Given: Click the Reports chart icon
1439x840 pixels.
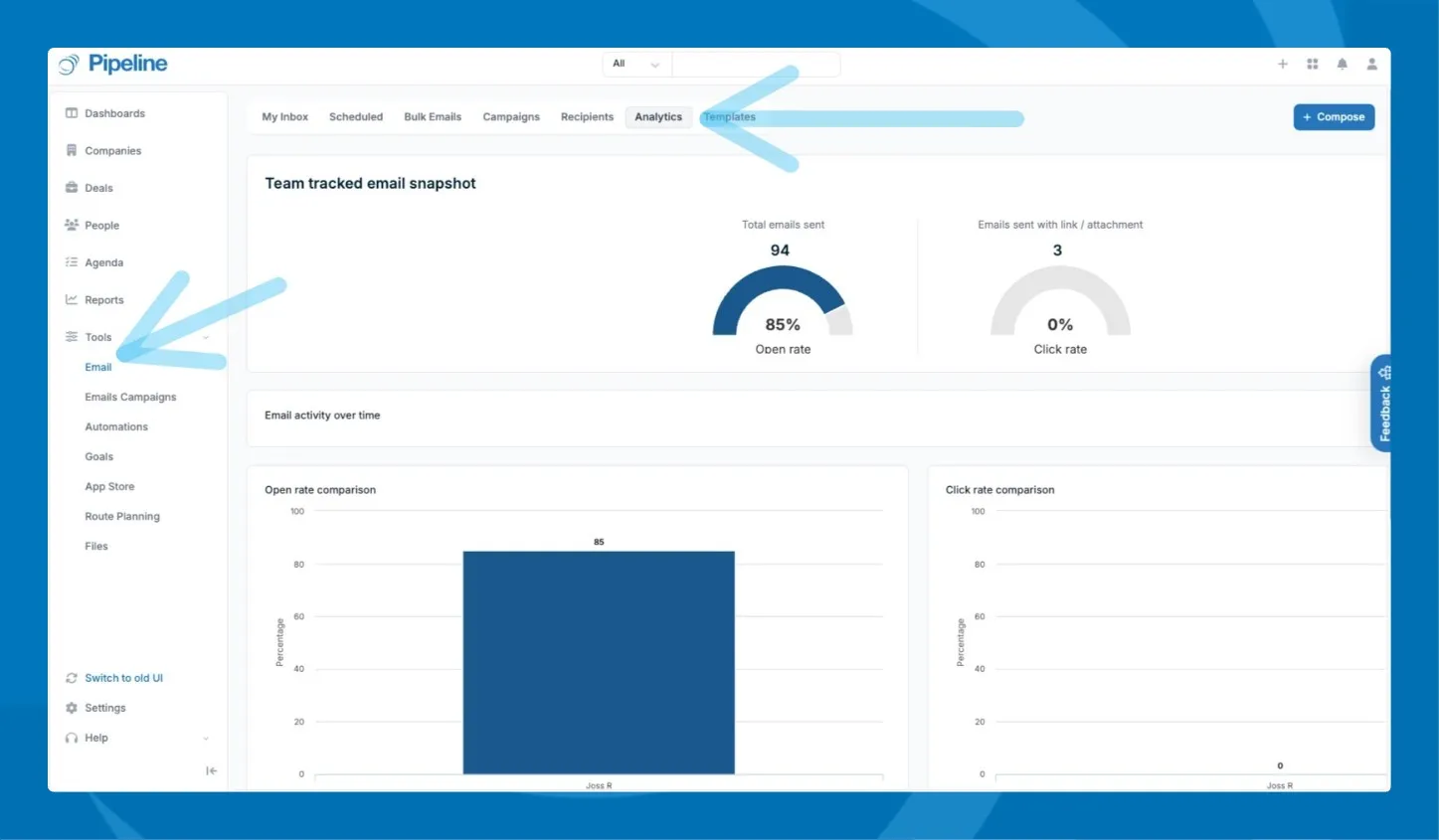Looking at the screenshot, I should point(72,299).
